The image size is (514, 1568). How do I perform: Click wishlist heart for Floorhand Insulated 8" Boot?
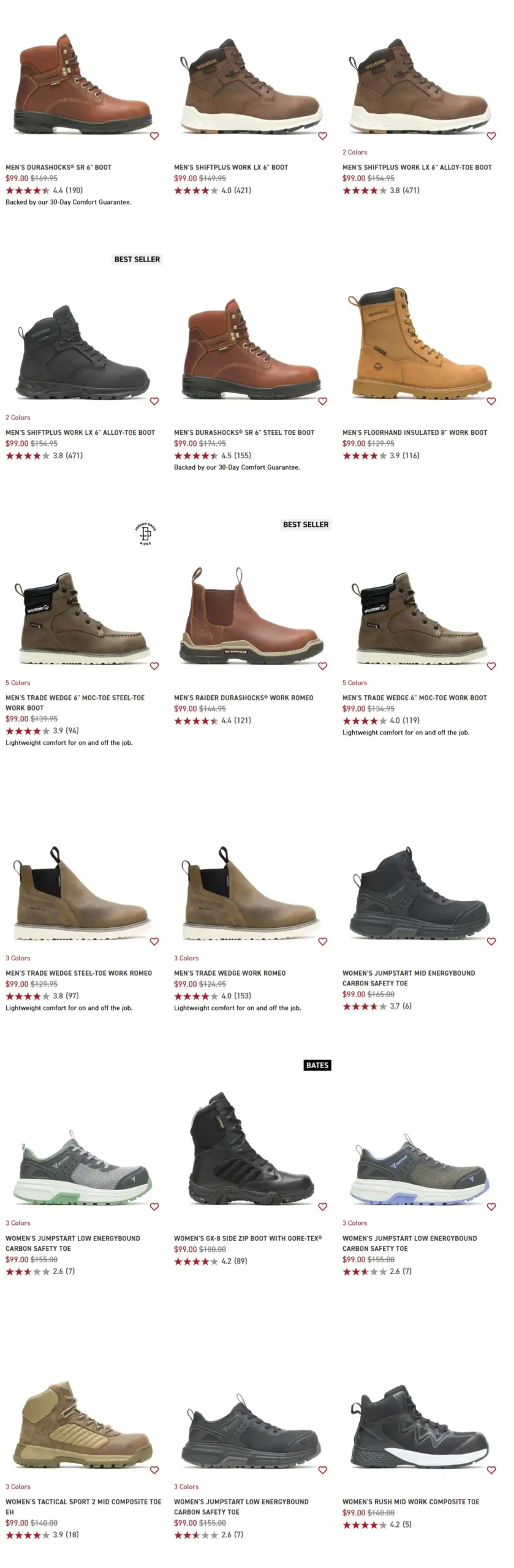(491, 401)
